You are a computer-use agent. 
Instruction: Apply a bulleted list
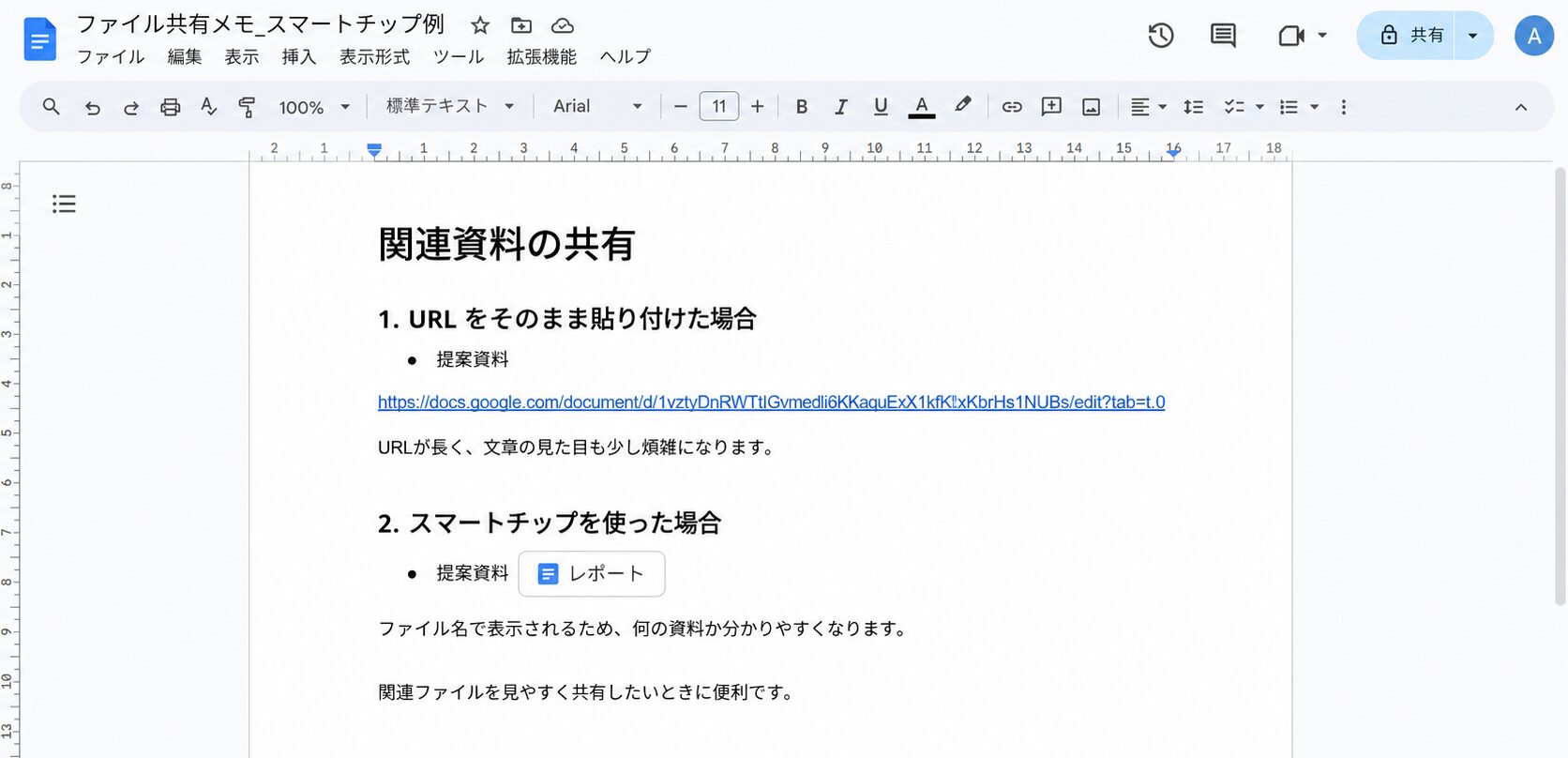[x=1289, y=107]
